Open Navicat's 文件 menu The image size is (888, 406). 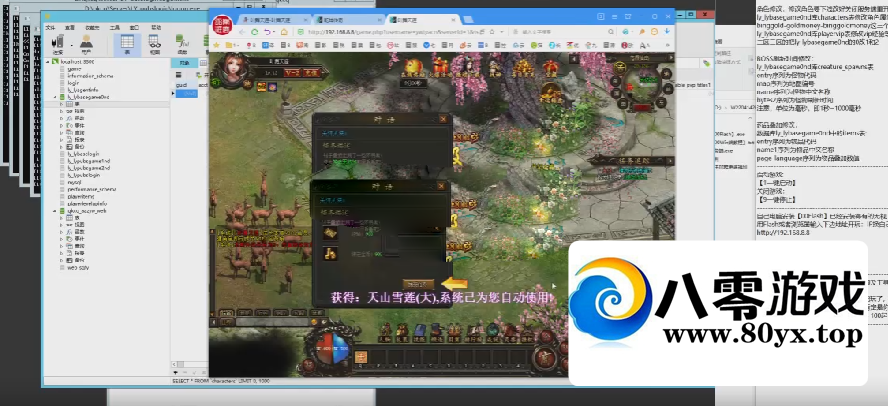click(x=50, y=27)
